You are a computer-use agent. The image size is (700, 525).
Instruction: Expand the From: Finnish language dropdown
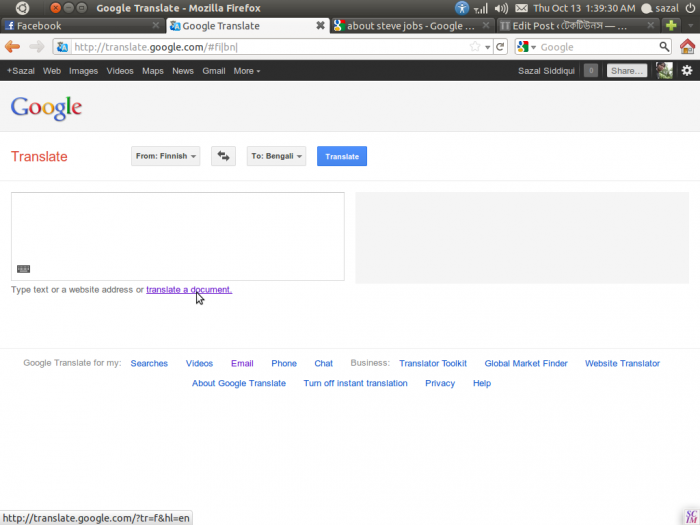point(166,156)
